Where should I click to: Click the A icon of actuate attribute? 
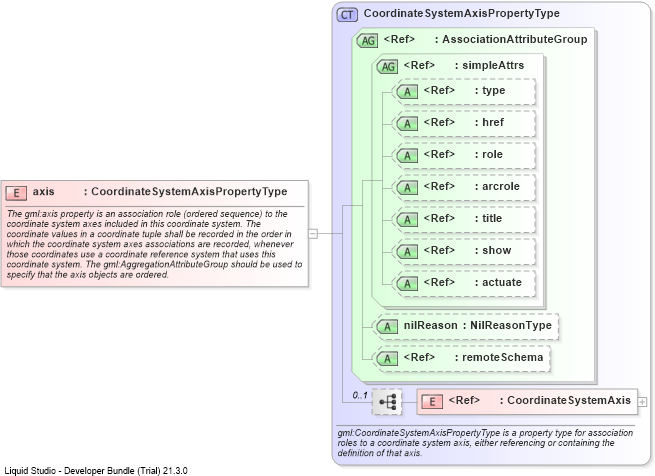pos(407,284)
